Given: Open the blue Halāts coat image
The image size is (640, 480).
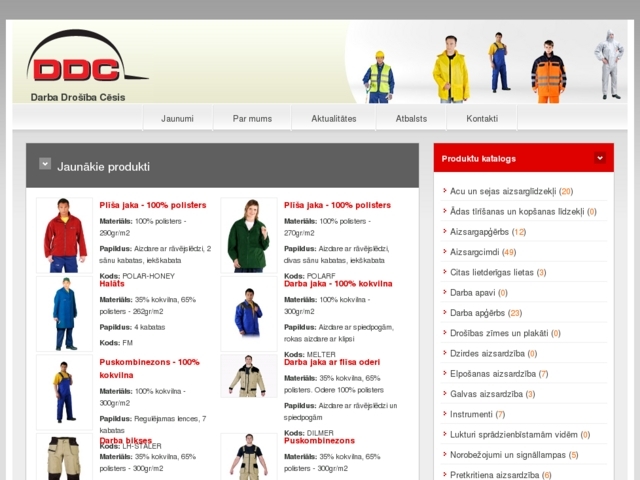Looking at the screenshot, I should click(64, 313).
